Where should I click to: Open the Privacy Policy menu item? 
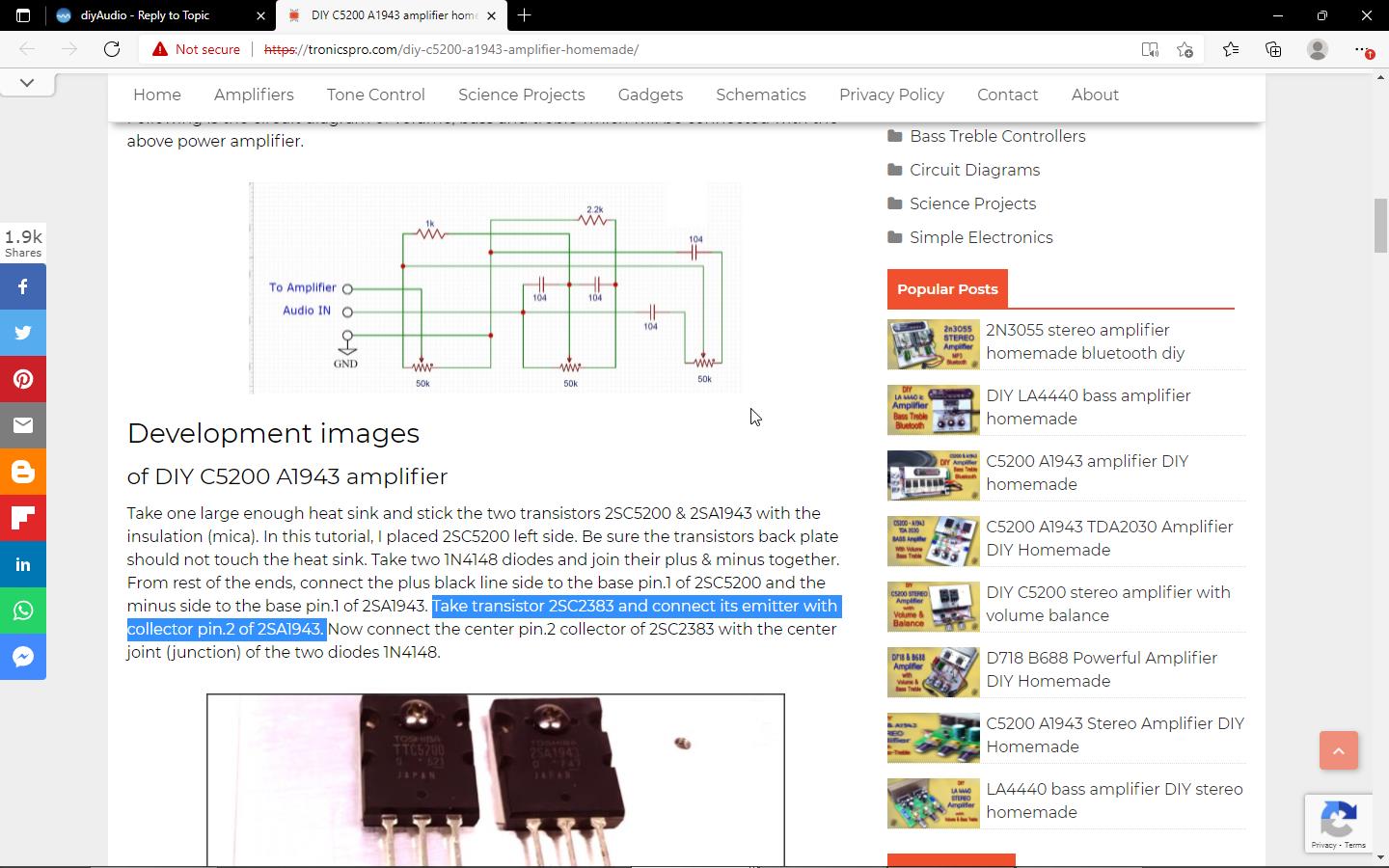[x=891, y=95]
